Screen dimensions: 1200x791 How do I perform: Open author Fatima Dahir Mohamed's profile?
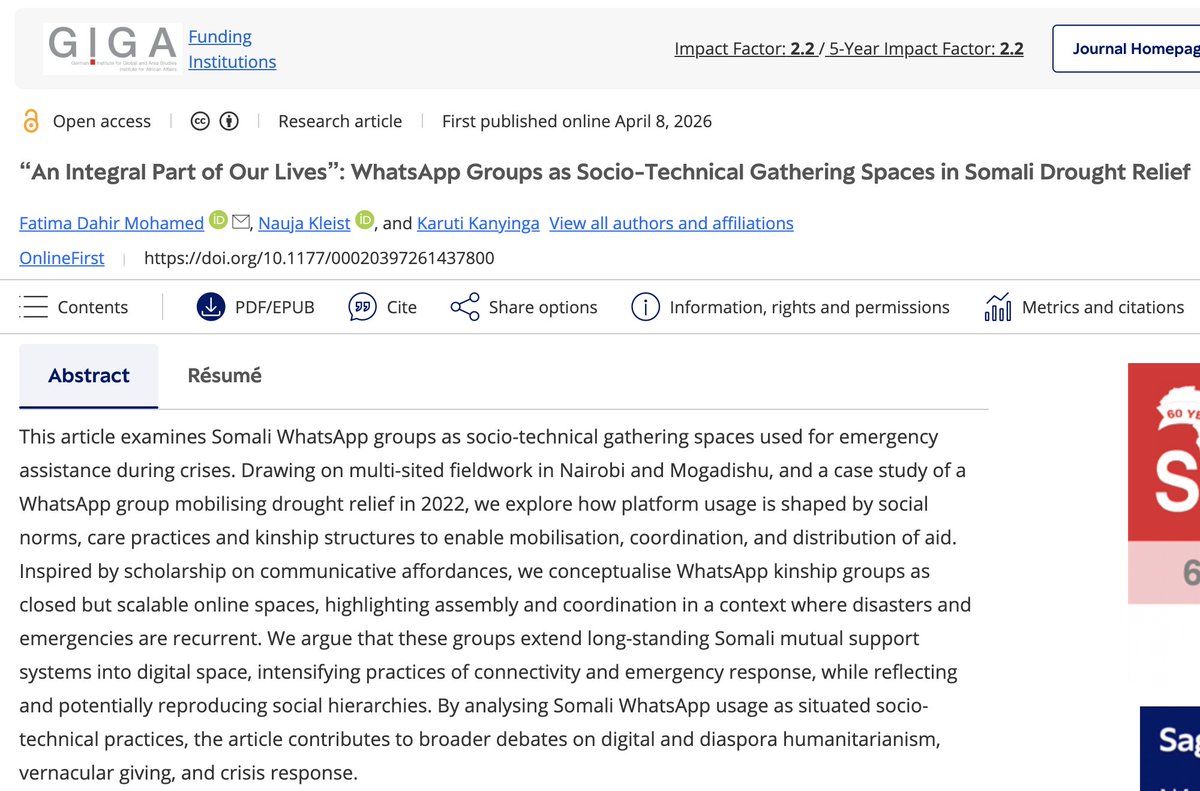click(112, 223)
